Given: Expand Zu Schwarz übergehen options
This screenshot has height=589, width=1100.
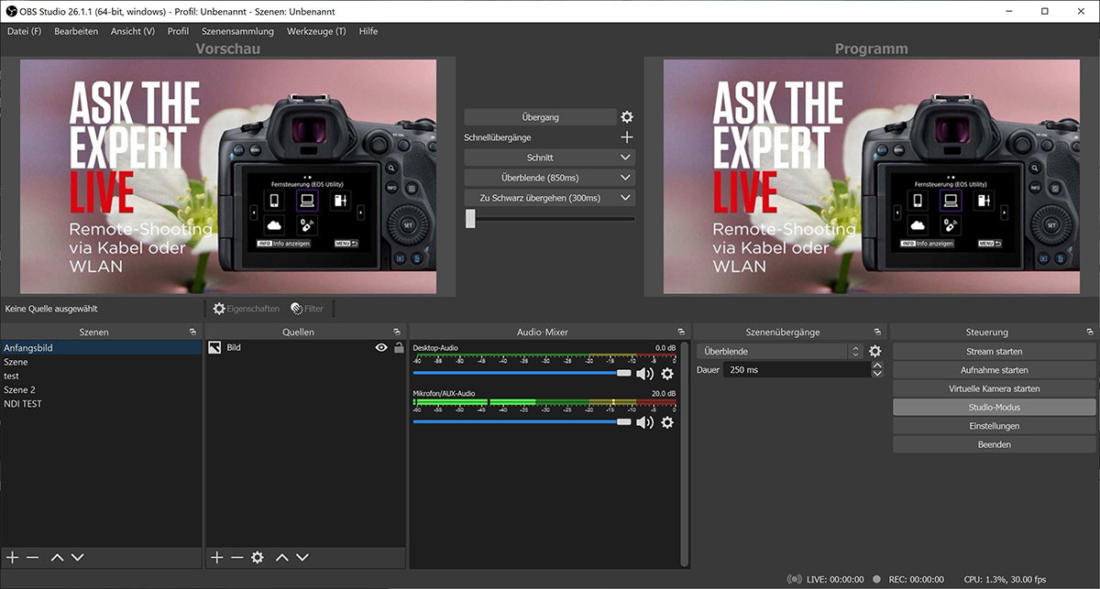Looking at the screenshot, I should 625,198.
